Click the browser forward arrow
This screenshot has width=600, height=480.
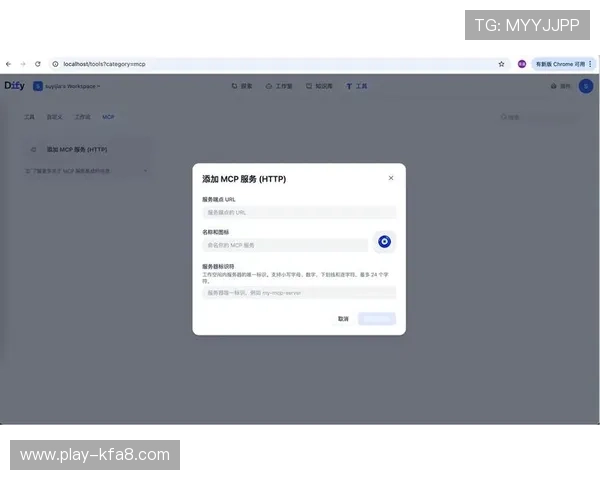point(23,64)
